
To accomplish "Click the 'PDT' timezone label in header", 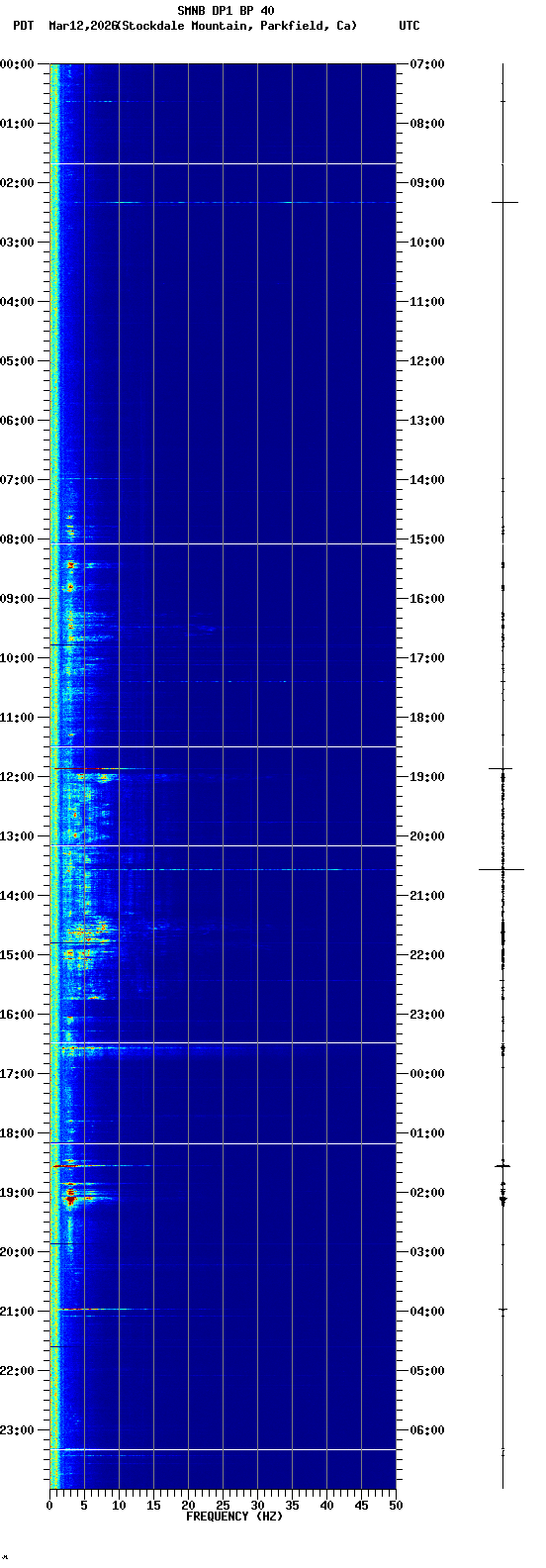I will [x=23, y=26].
